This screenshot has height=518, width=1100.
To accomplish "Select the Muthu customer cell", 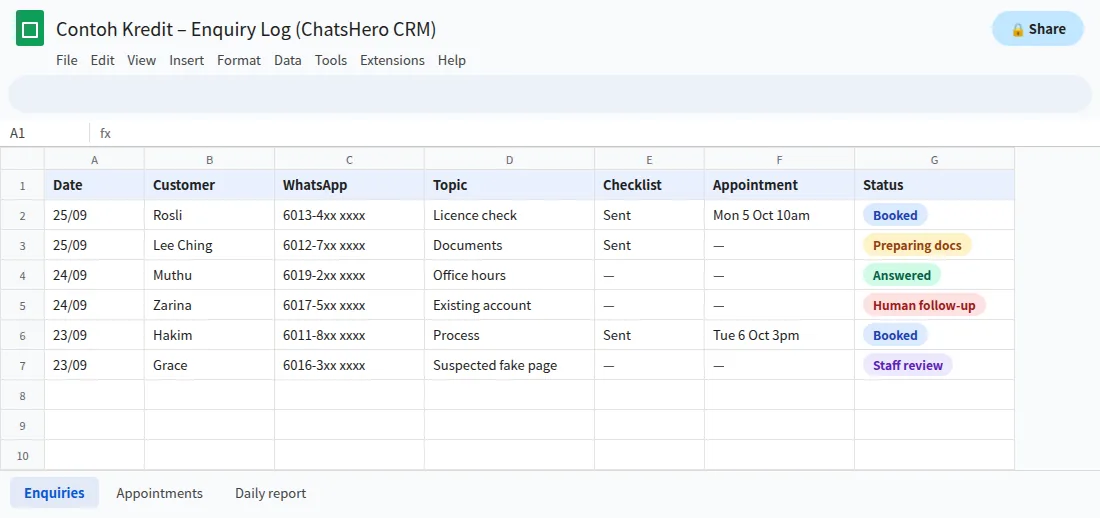I will click(210, 275).
